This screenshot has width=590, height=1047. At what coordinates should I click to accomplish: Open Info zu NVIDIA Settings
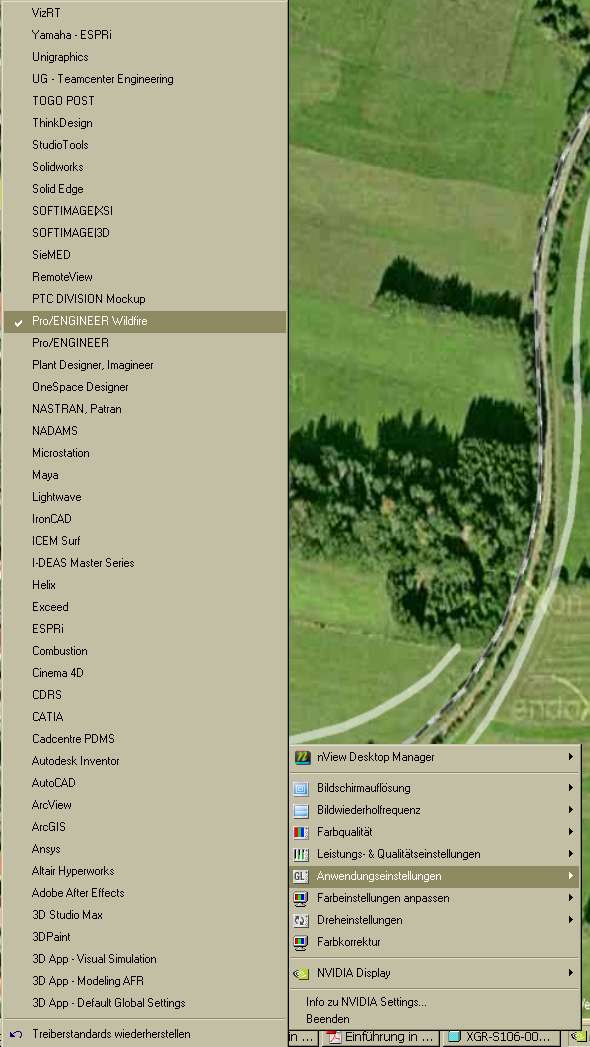point(434,1002)
